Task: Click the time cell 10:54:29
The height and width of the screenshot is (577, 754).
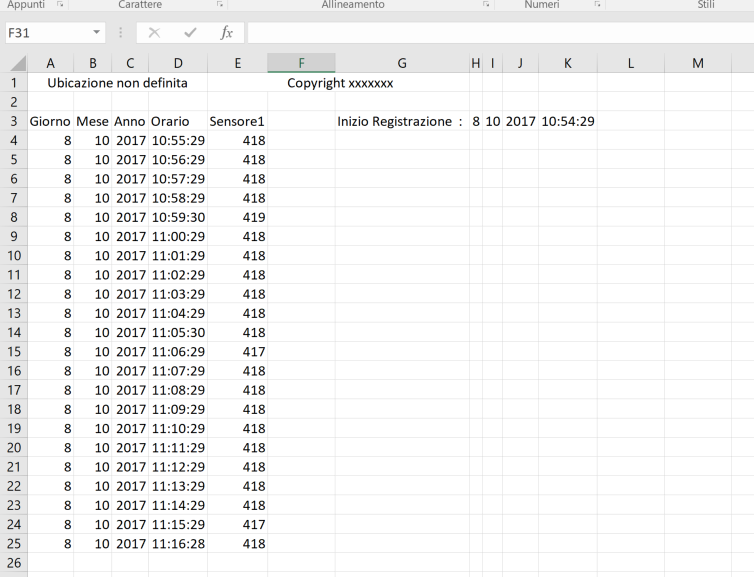Action: coord(568,121)
